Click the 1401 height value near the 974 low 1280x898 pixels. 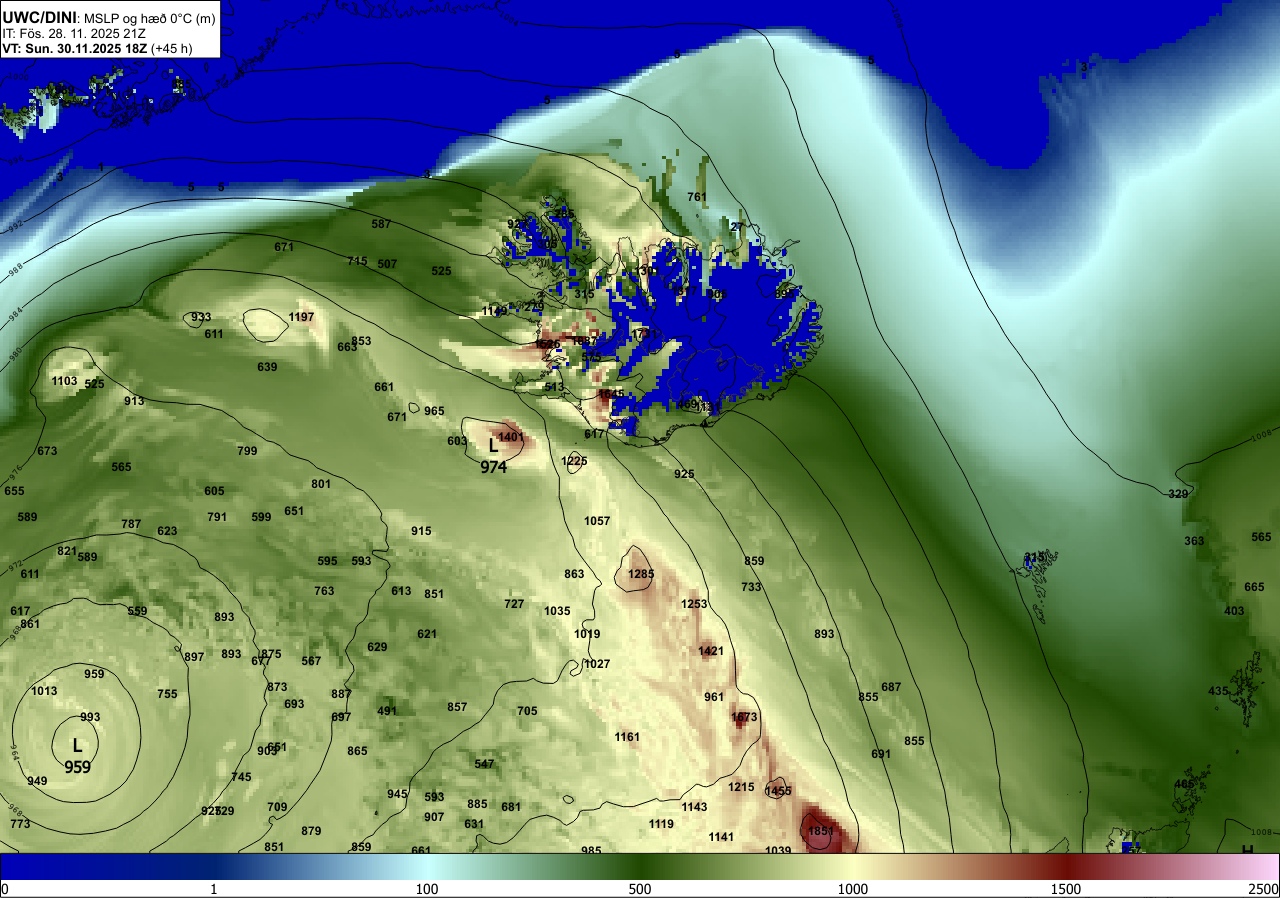(x=510, y=437)
